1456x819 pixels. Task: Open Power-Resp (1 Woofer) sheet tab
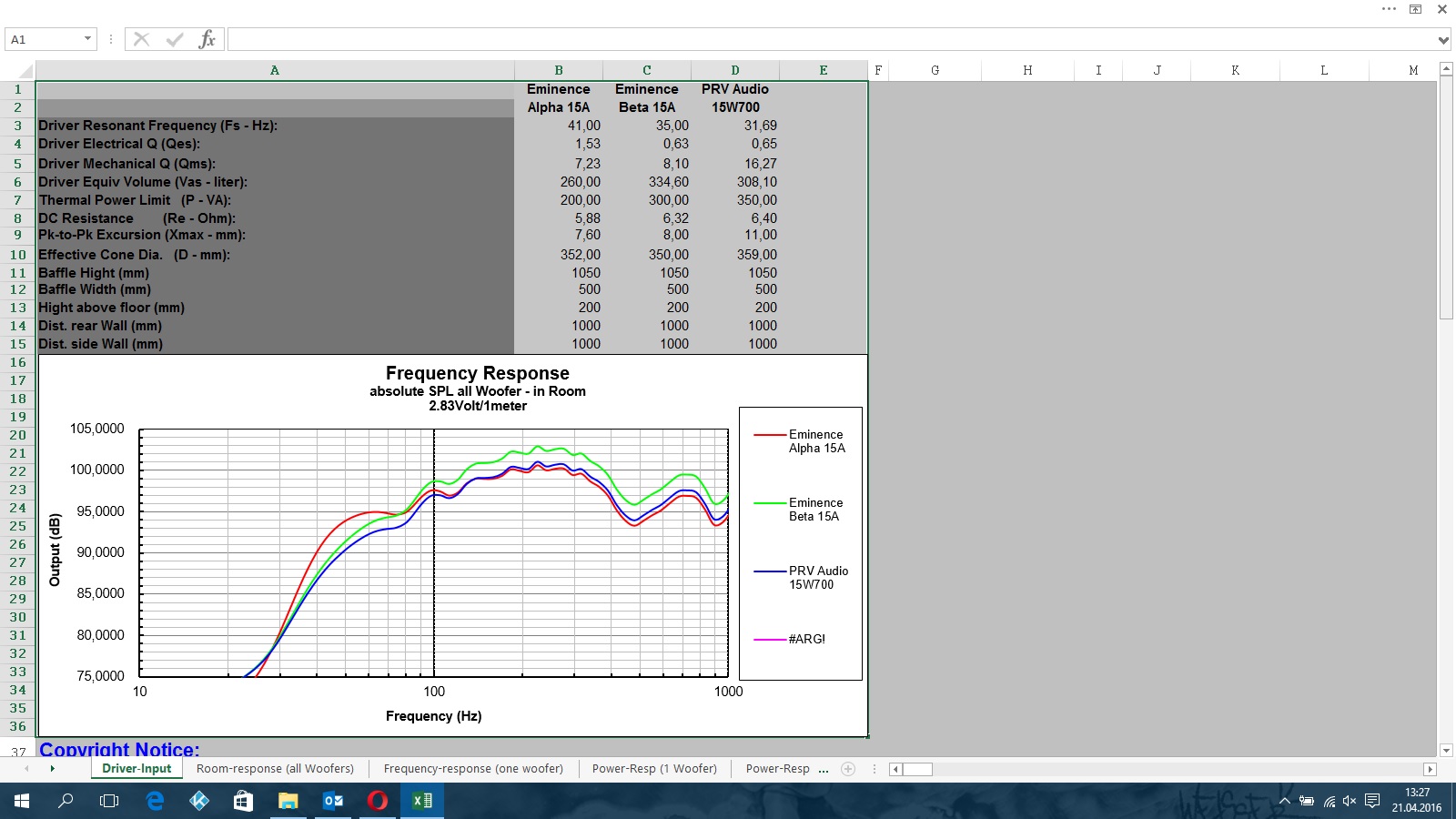click(x=654, y=769)
